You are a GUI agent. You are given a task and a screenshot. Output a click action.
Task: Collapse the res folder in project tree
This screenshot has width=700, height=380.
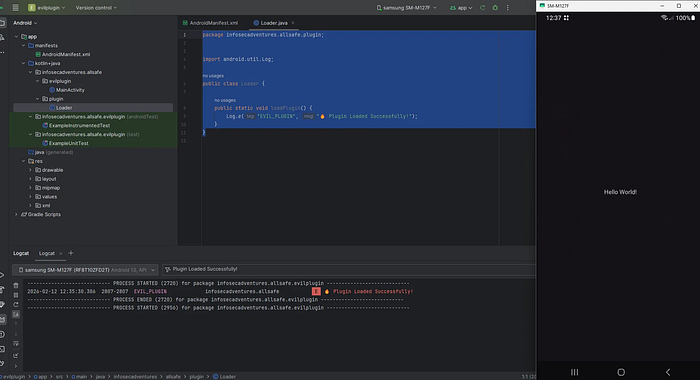[x=23, y=161]
